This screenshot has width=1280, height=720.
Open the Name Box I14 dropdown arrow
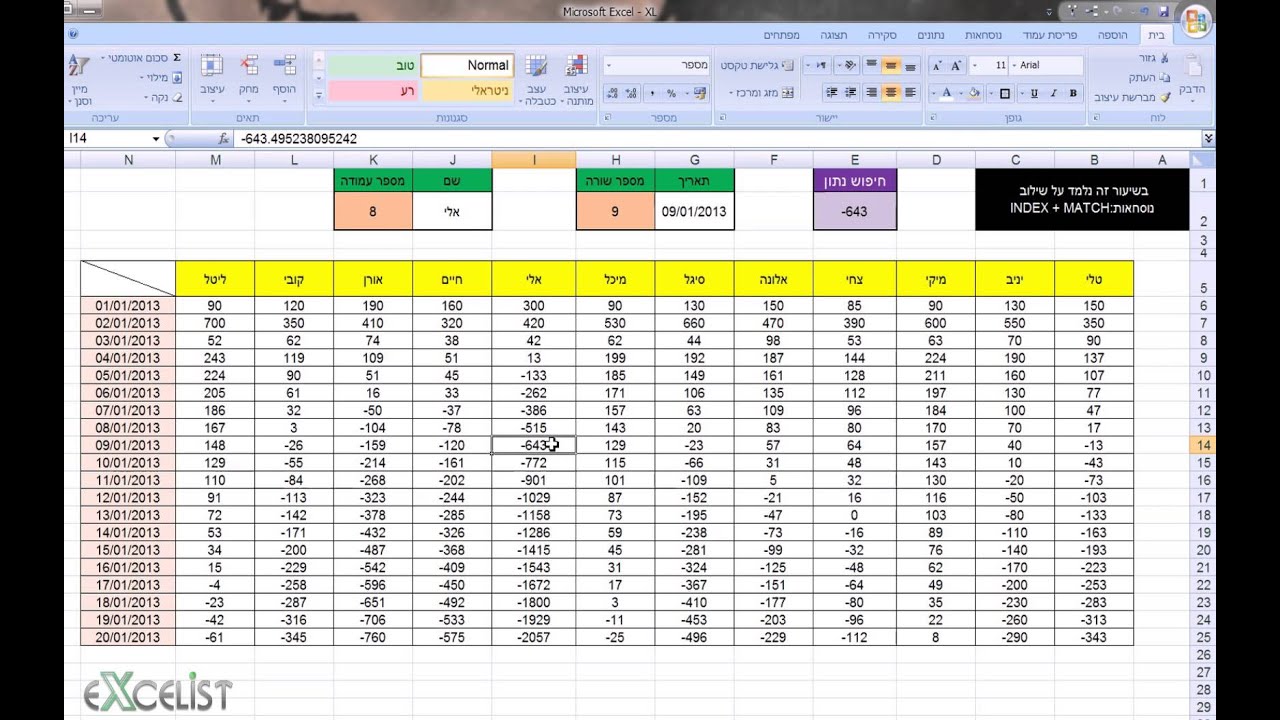pos(156,139)
